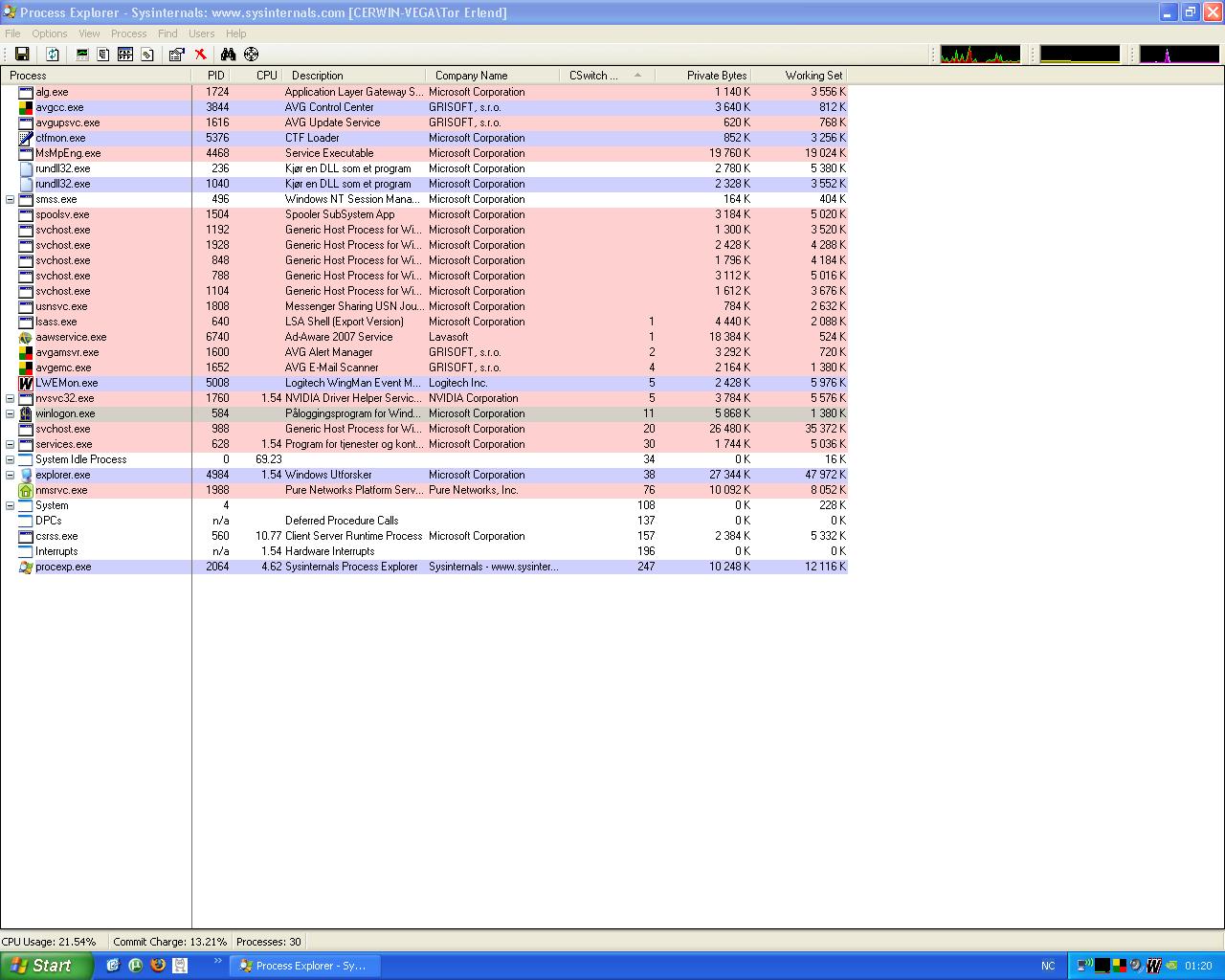This screenshot has height=980, width=1225.
Task: Collapse the nvsvc32.exe tree node
Action: [10, 398]
